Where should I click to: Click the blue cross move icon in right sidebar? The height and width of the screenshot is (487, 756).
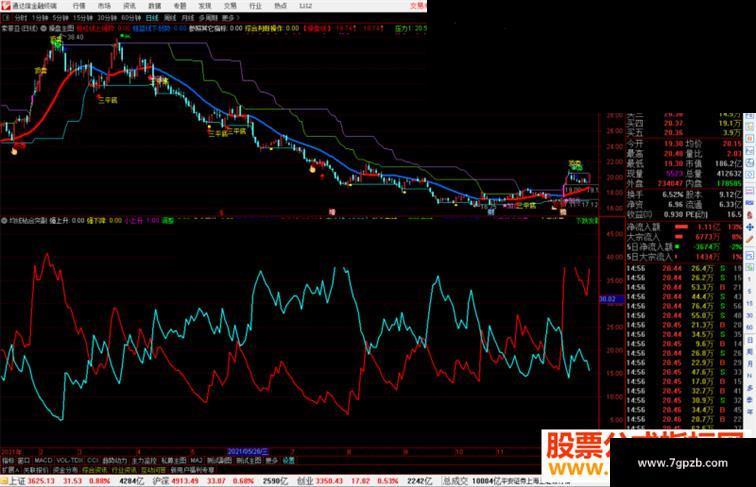[x=750, y=227]
